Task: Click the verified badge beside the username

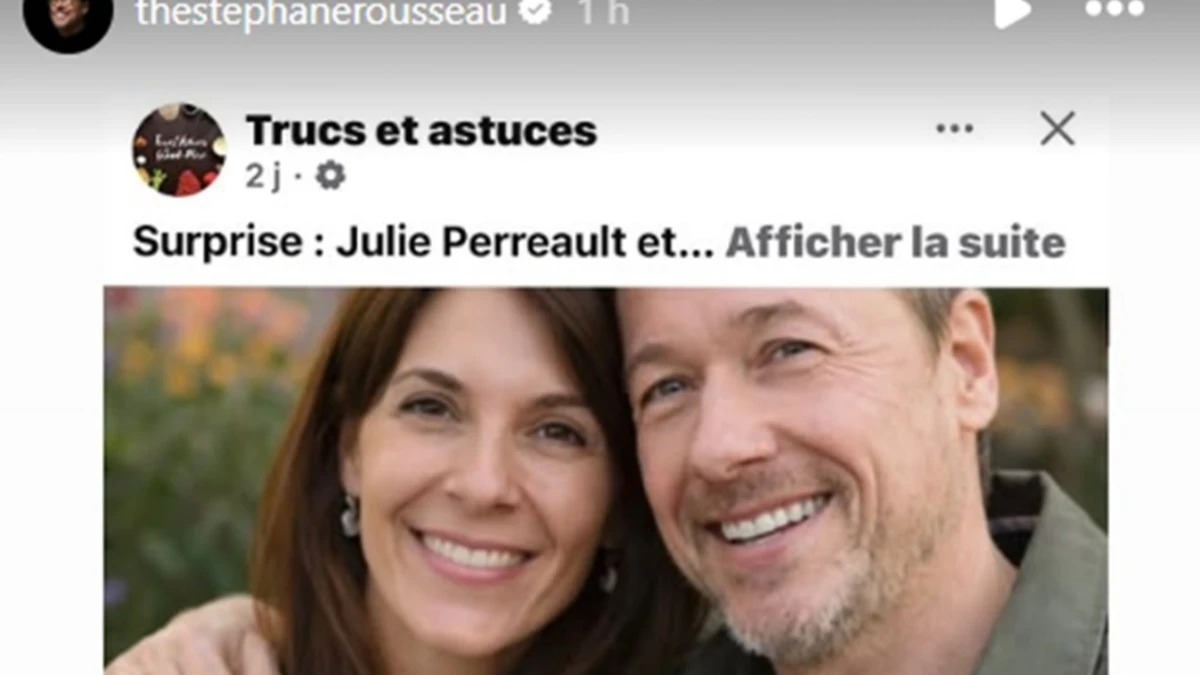Action: pyautogui.click(x=538, y=11)
